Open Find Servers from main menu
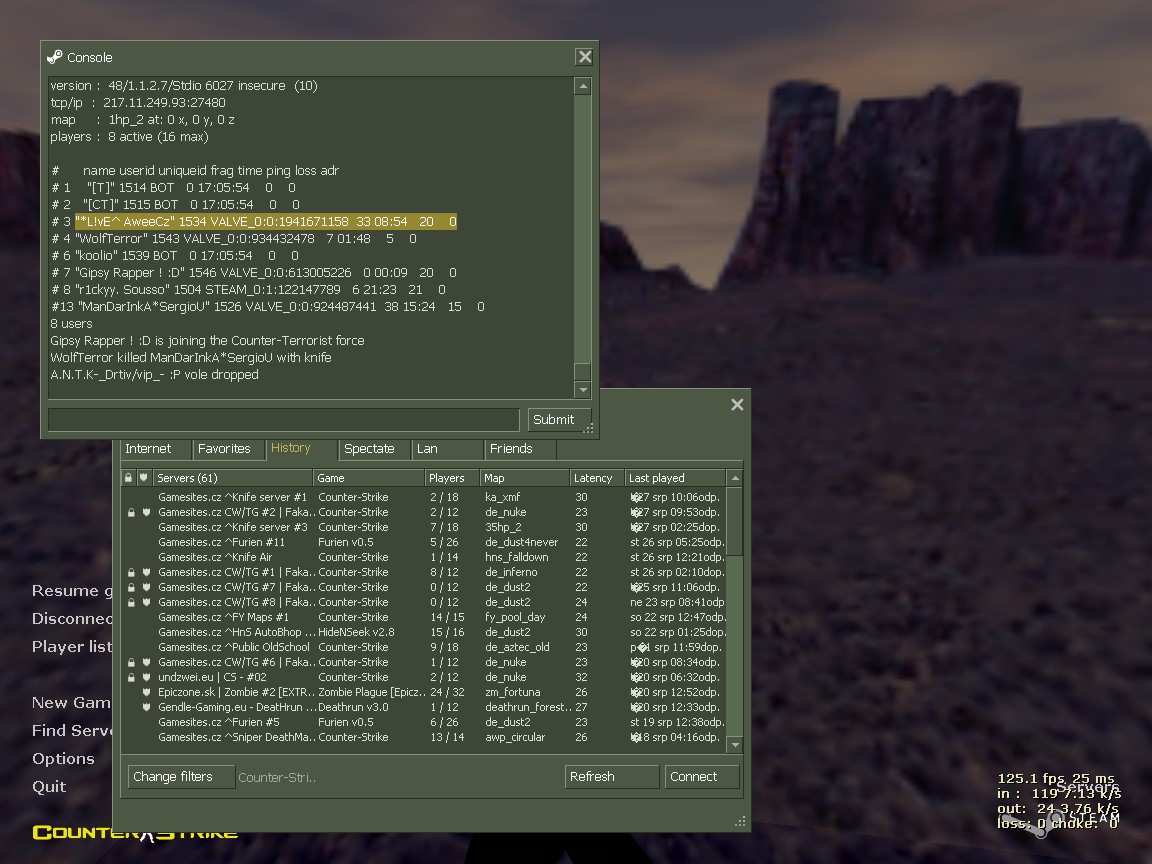This screenshot has height=864, width=1152. tap(72, 730)
